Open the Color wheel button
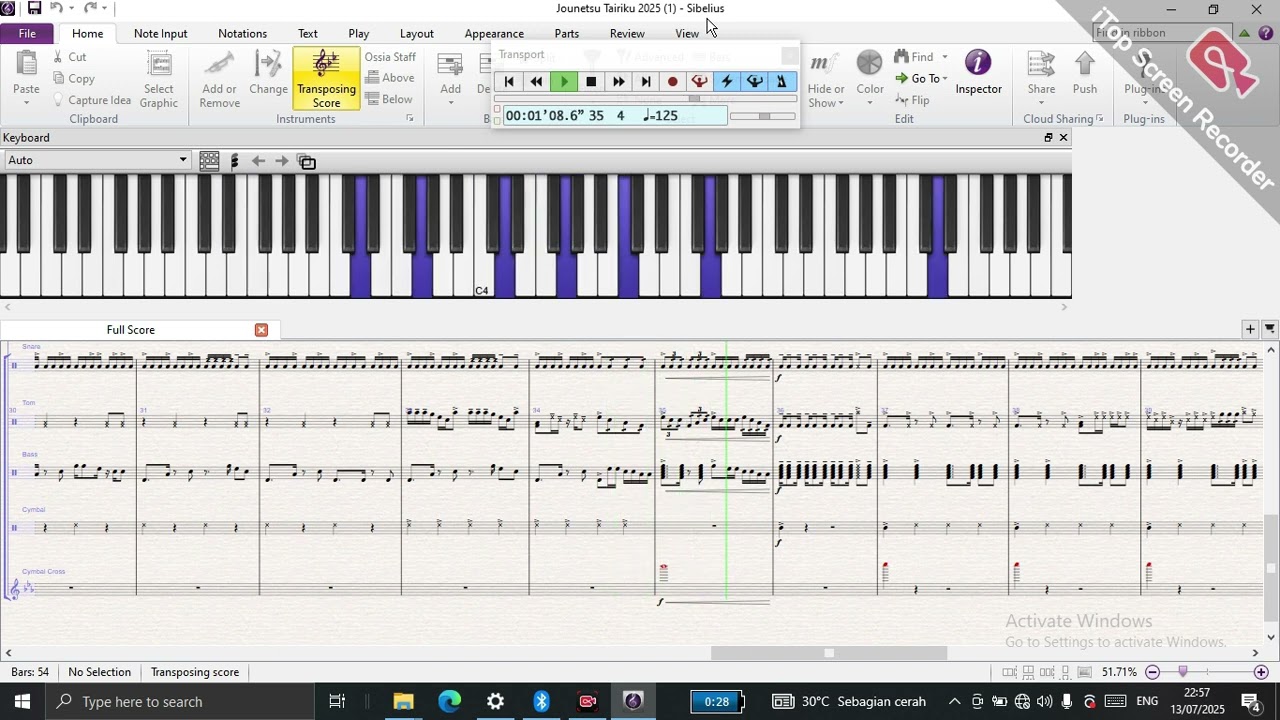Viewport: 1280px width, 720px height. [870, 75]
